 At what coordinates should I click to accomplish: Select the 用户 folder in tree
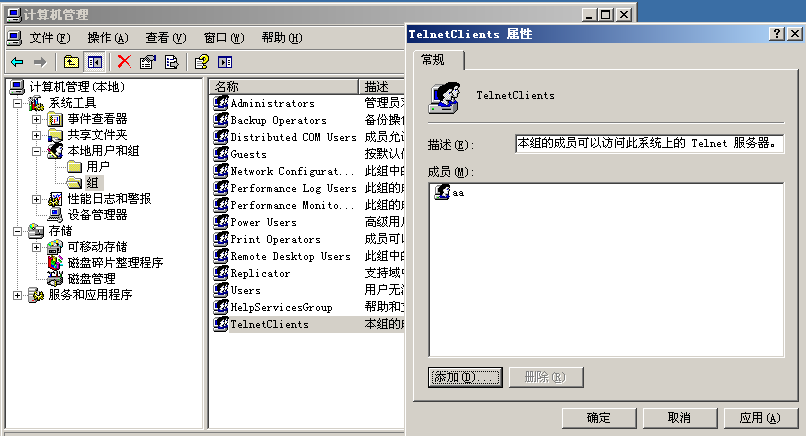(98, 167)
